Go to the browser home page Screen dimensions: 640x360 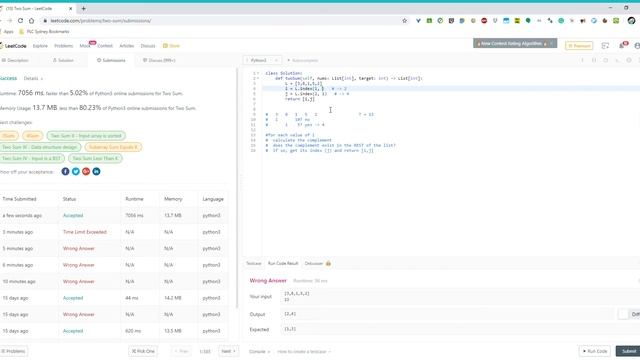click(31, 20)
